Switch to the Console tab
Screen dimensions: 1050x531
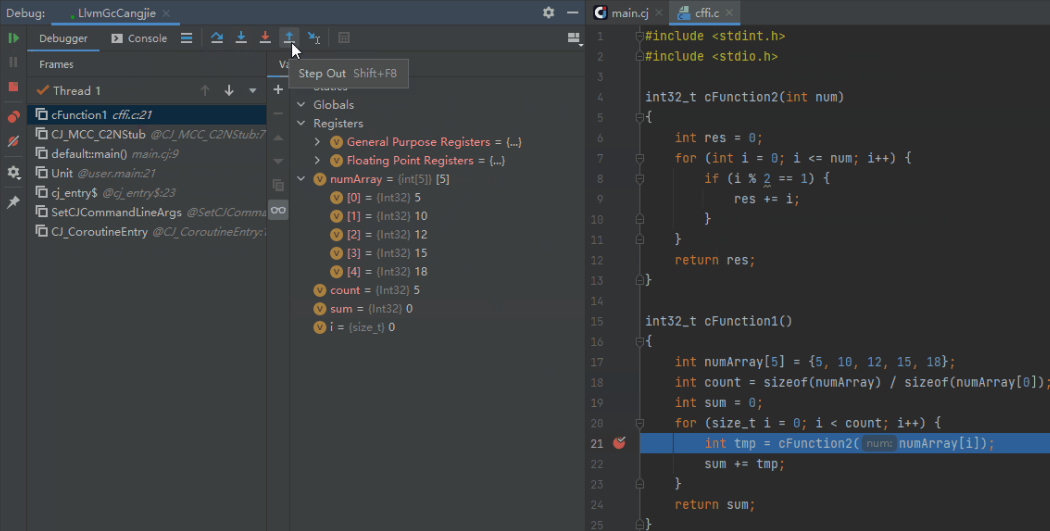pos(139,38)
